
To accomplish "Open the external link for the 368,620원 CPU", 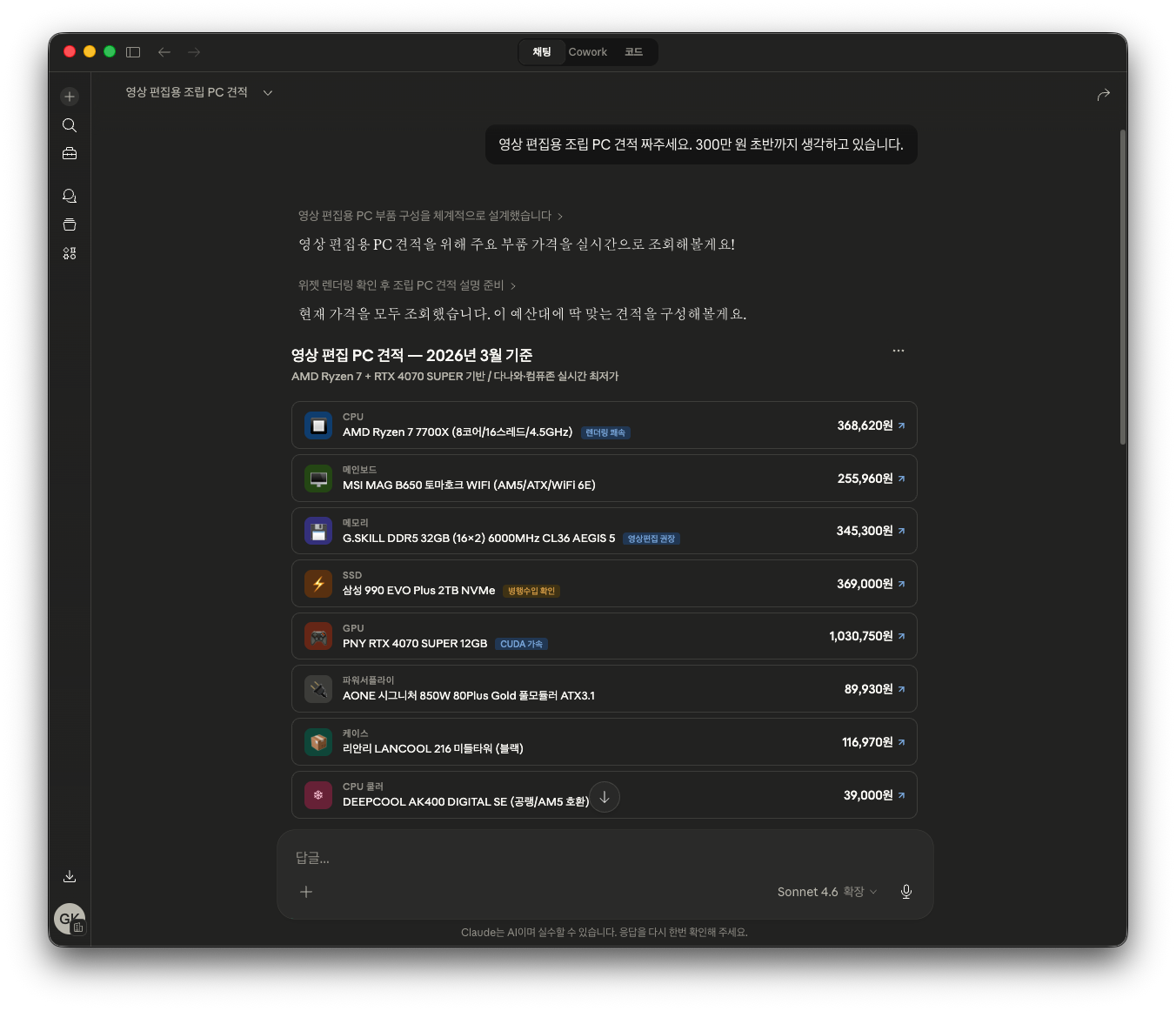I will click(x=901, y=425).
